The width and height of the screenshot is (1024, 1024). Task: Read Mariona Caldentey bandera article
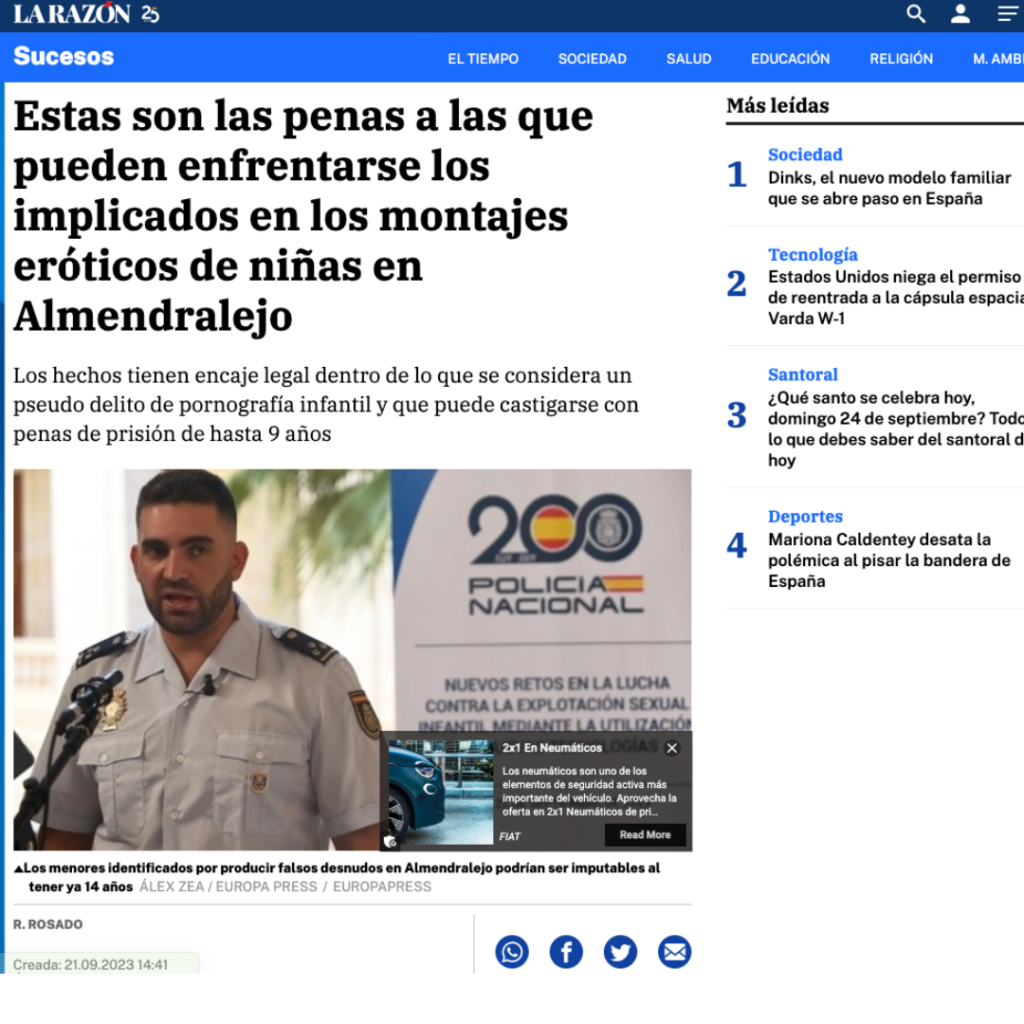(889, 560)
